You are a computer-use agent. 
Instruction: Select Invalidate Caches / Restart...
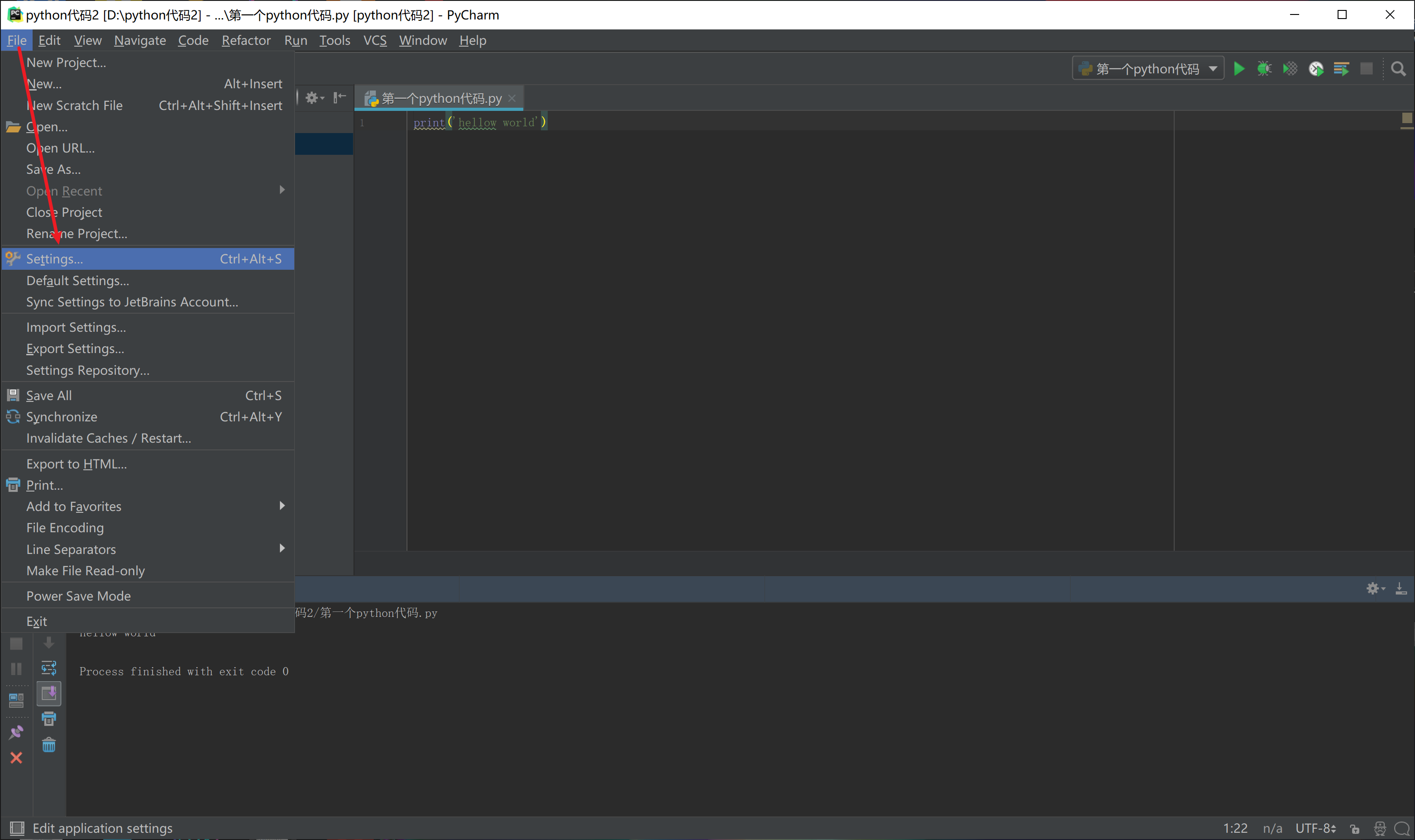tap(148, 438)
